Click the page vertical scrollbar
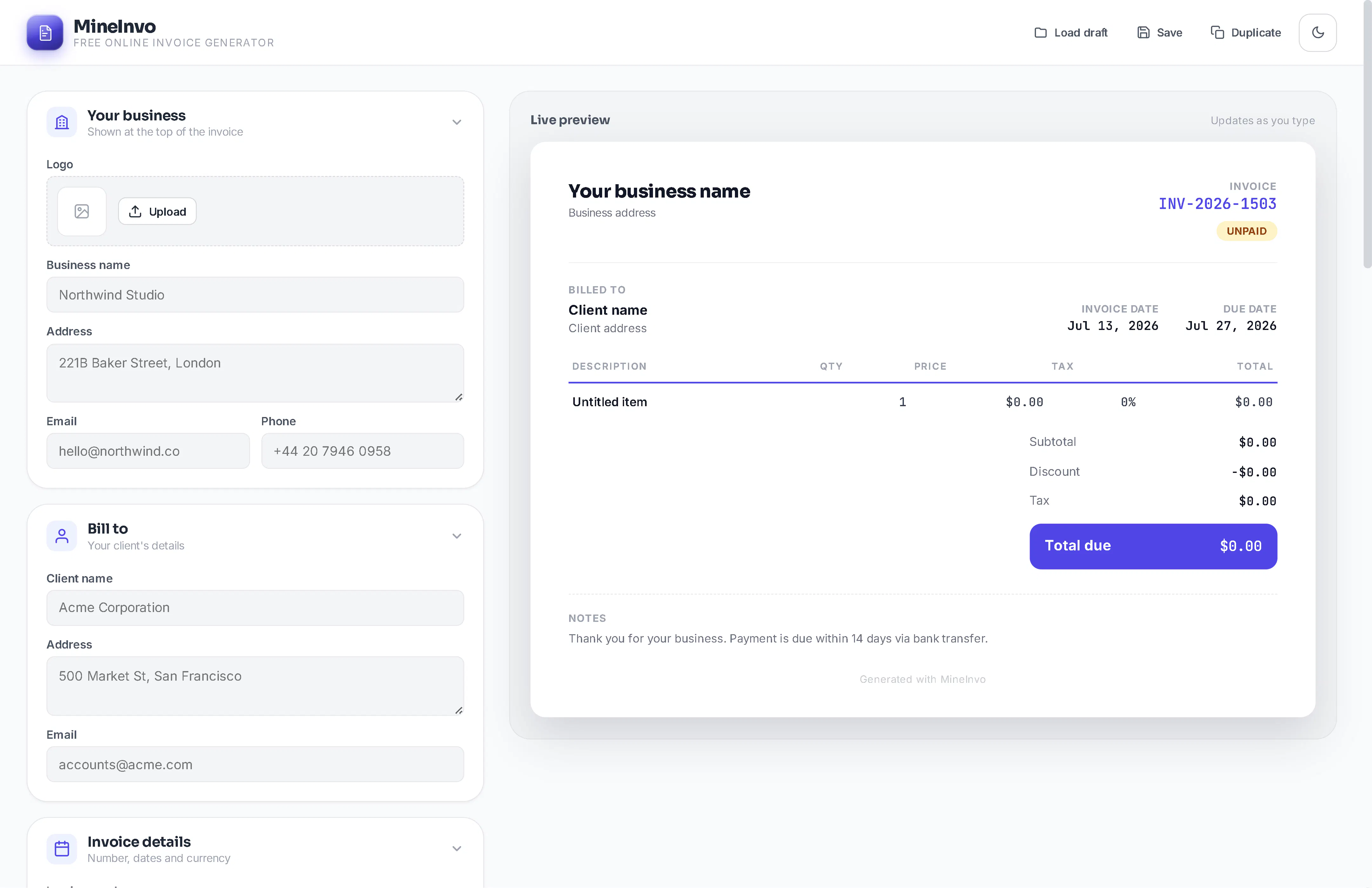Viewport: 1372px width, 888px height. click(1367, 135)
